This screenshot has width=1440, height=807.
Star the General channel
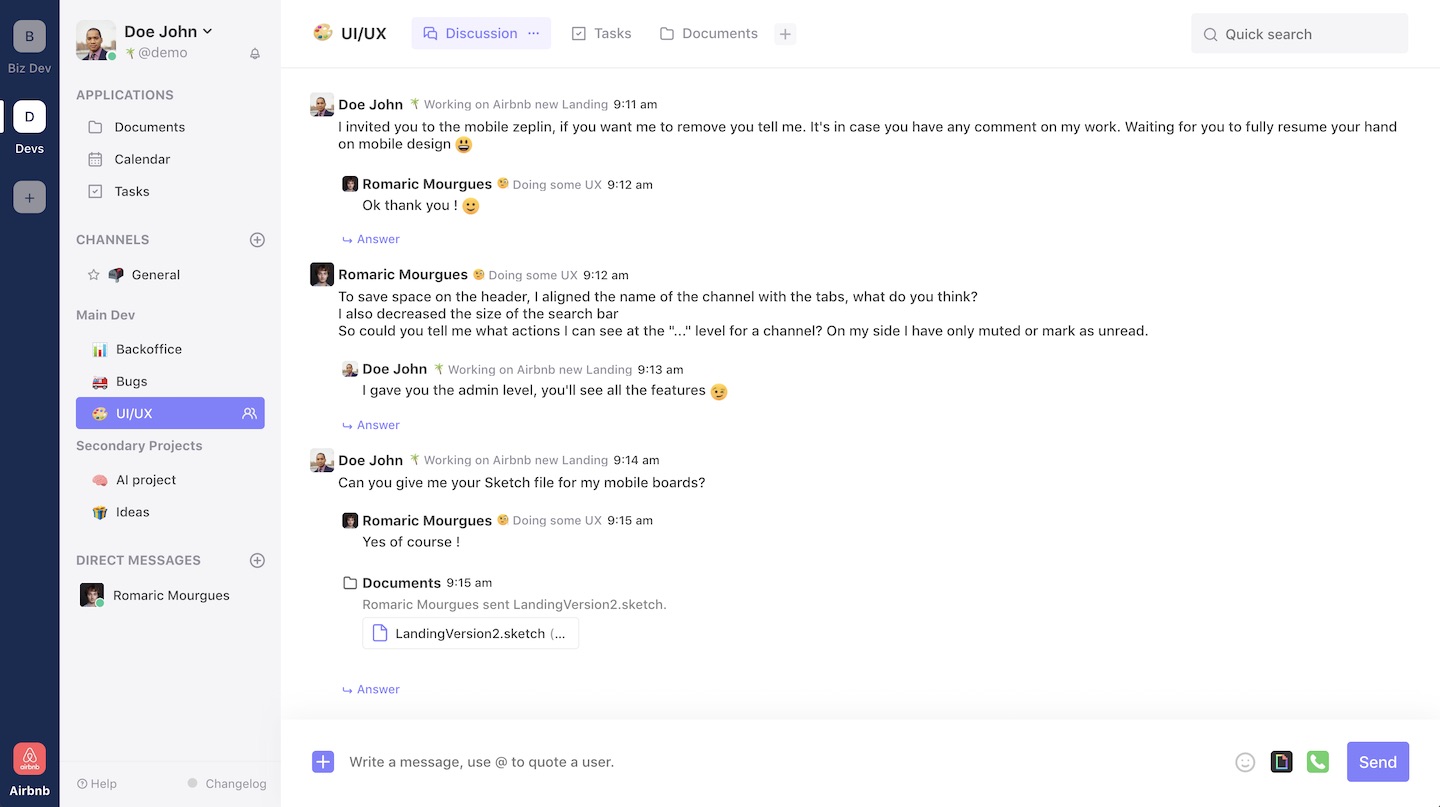pyautogui.click(x=94, y=275)
